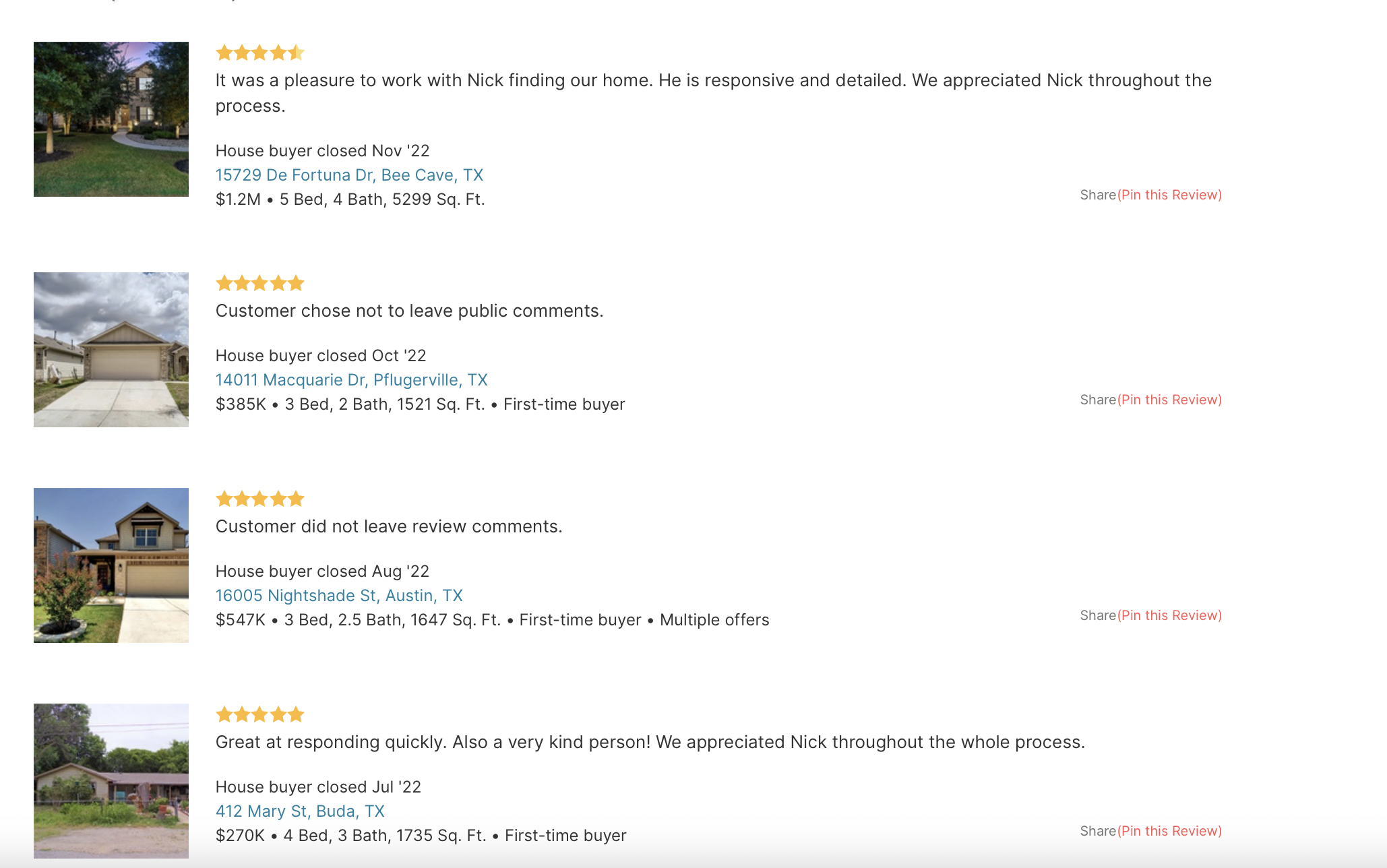Open the 16005 Nightshade St, Austin link
The width and height of the screenshot is (1387, 868).
339,596
